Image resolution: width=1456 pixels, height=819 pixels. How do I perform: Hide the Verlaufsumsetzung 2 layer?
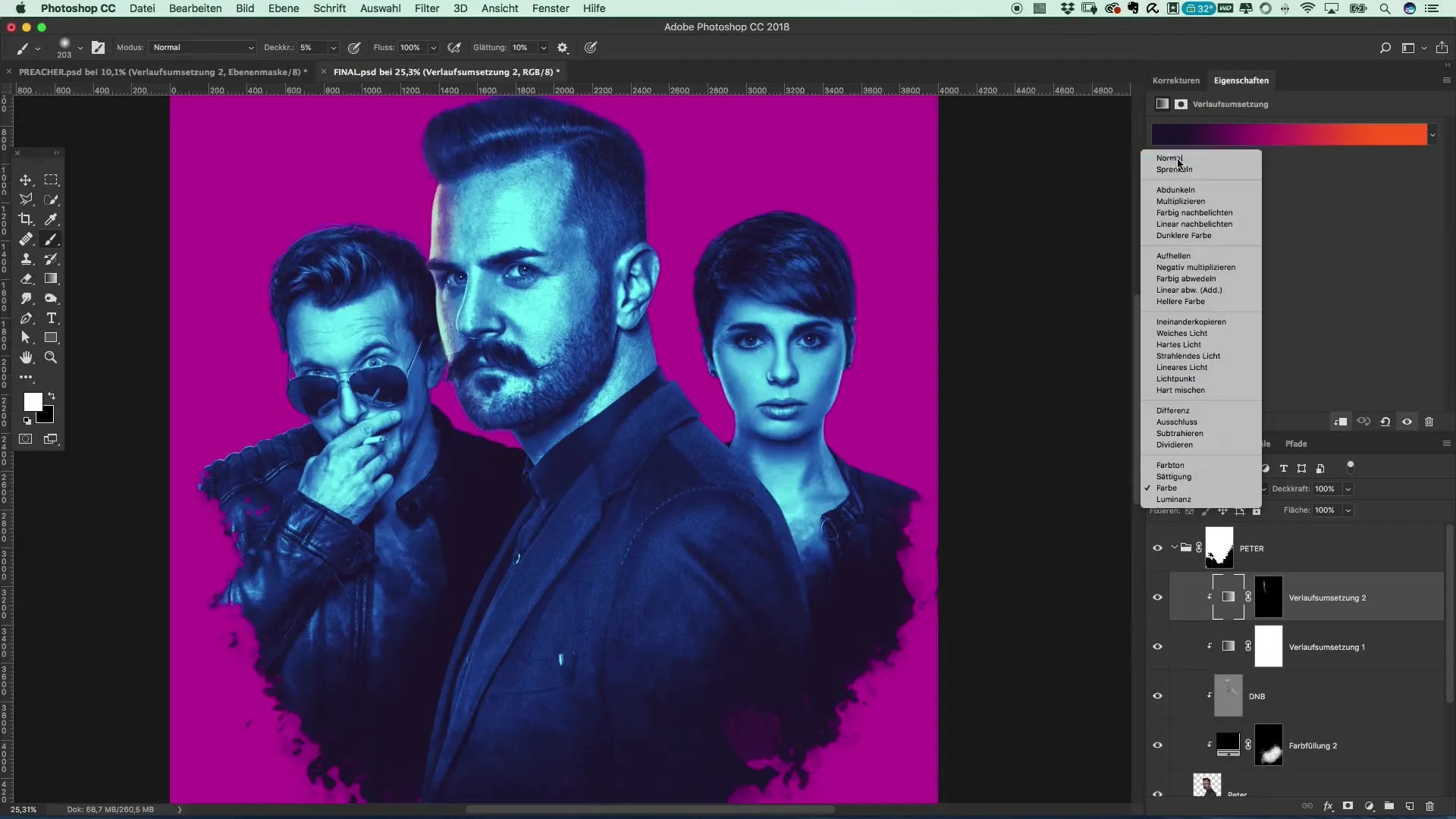pyautogui.click(x=1157, y=598)
